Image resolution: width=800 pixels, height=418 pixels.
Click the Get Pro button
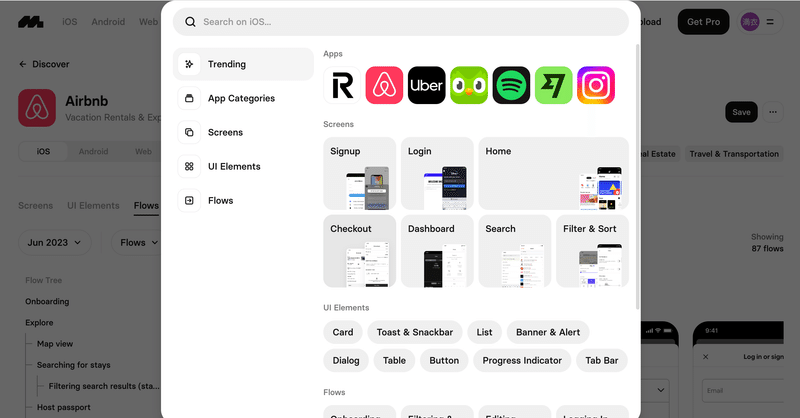[704, 22]
